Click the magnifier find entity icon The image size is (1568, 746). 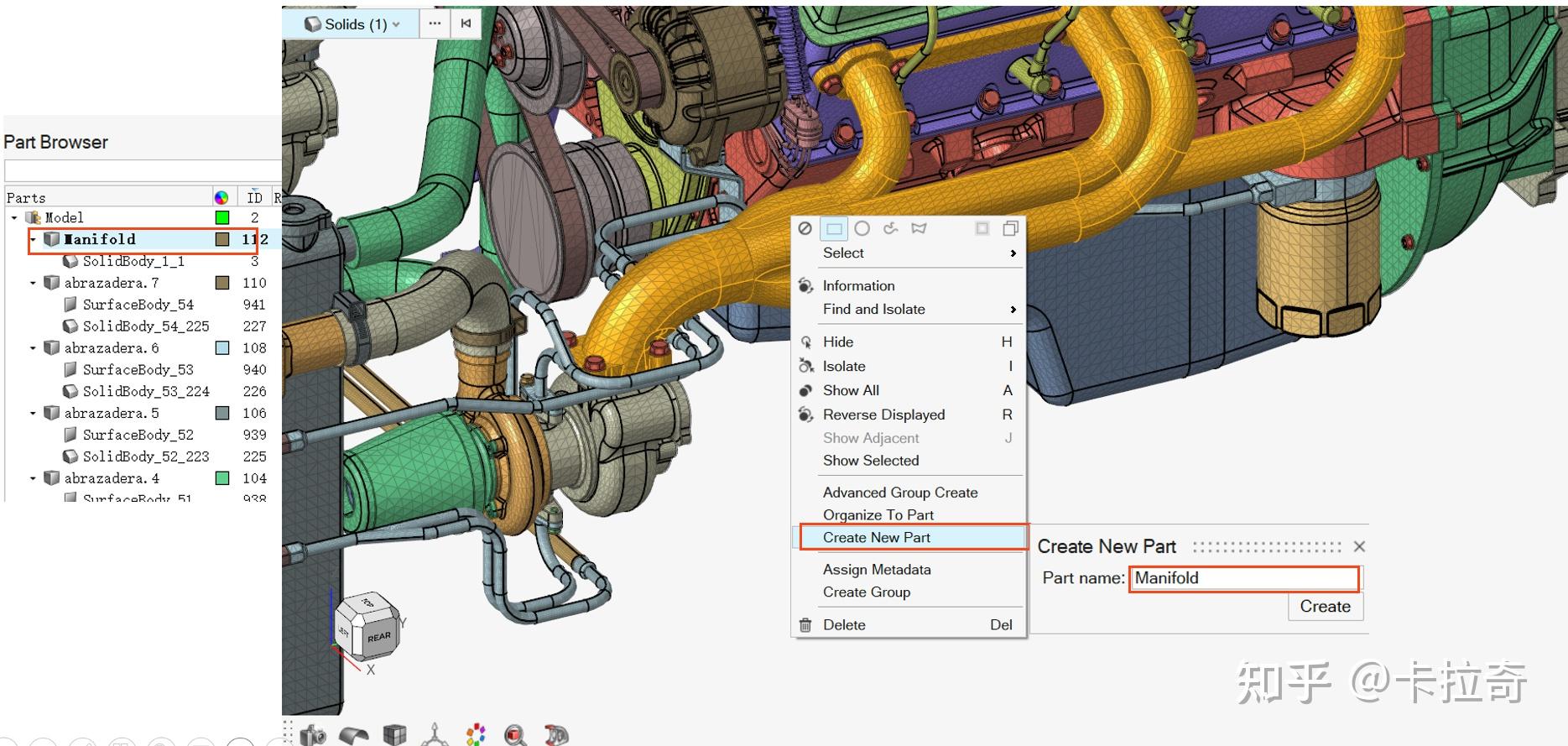(515, 735)
